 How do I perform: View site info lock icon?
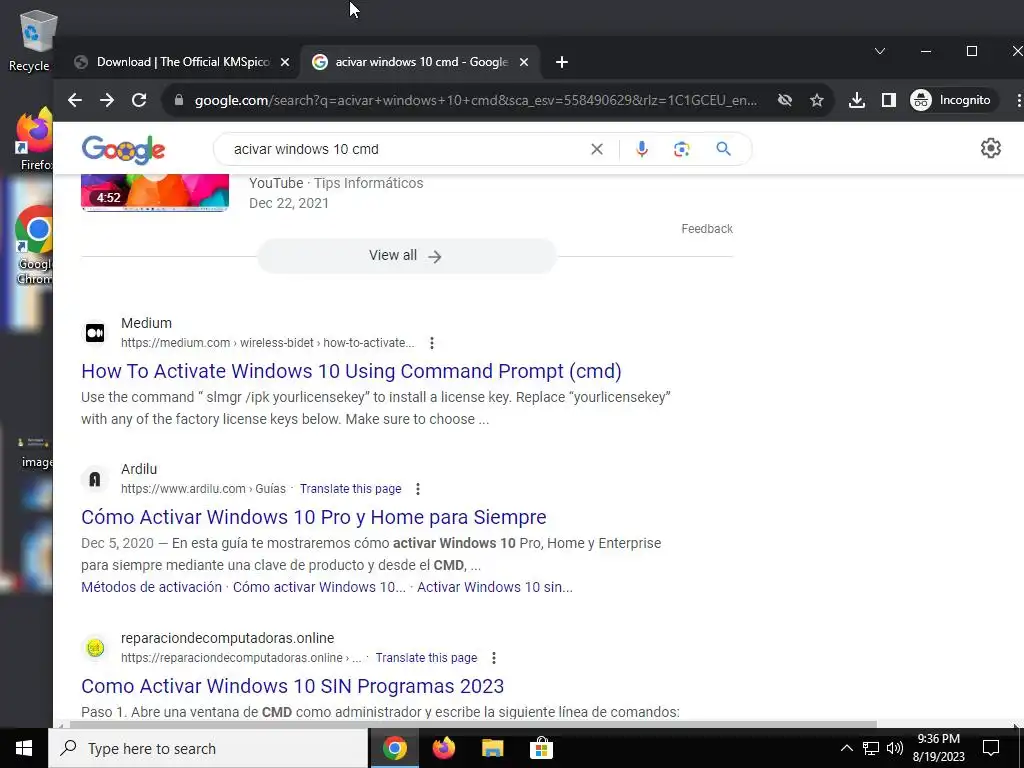(179, 100)
